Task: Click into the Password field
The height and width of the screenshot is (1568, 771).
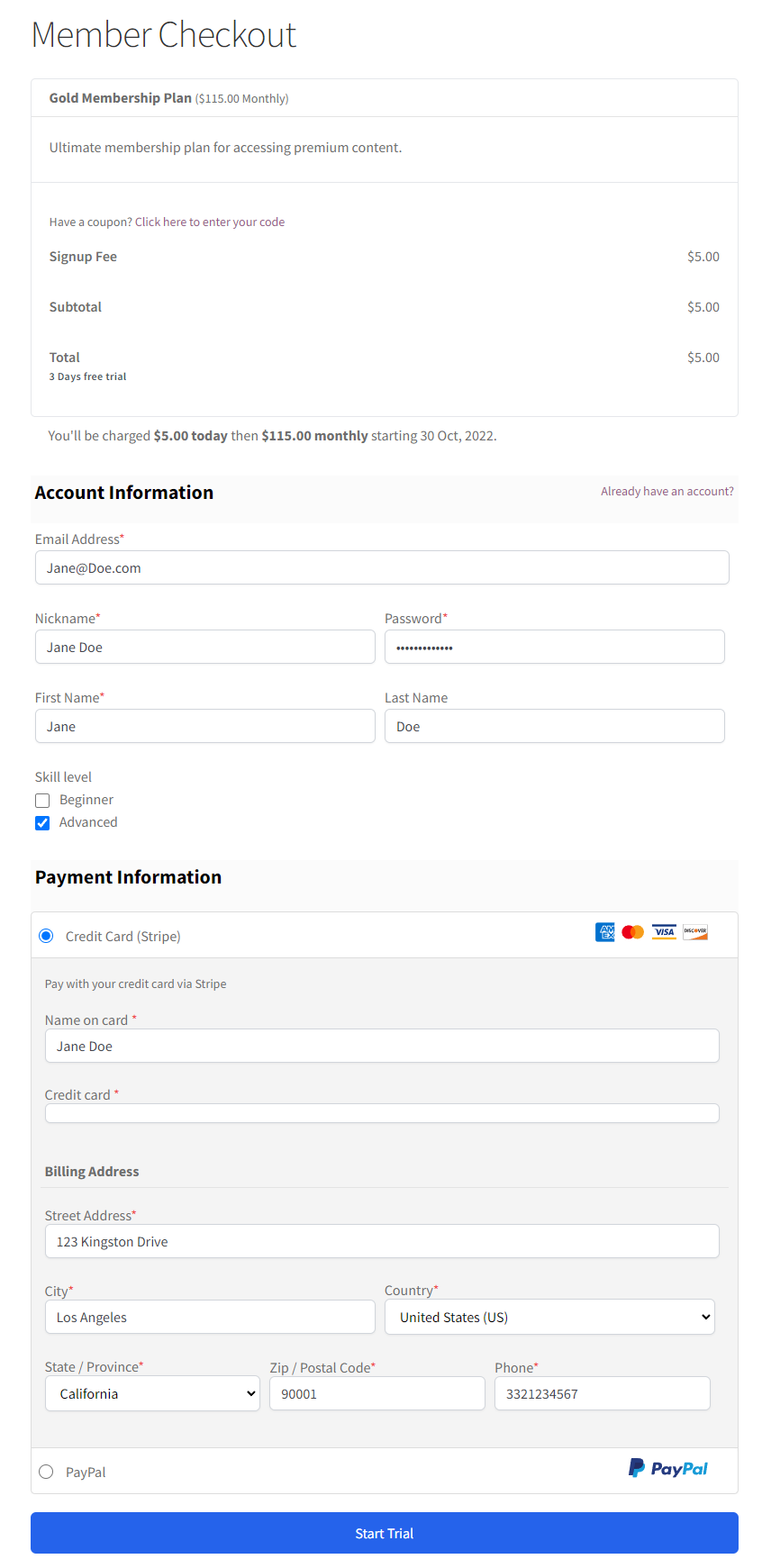Action: 554,647
